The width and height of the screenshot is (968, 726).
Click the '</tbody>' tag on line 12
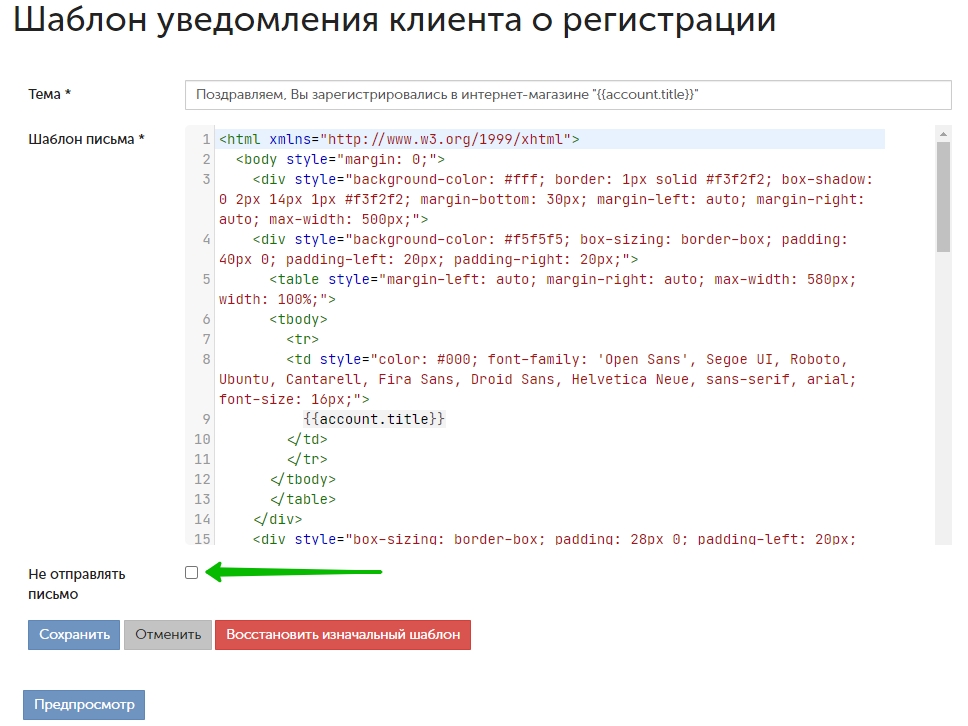click(x=302, y=480)
